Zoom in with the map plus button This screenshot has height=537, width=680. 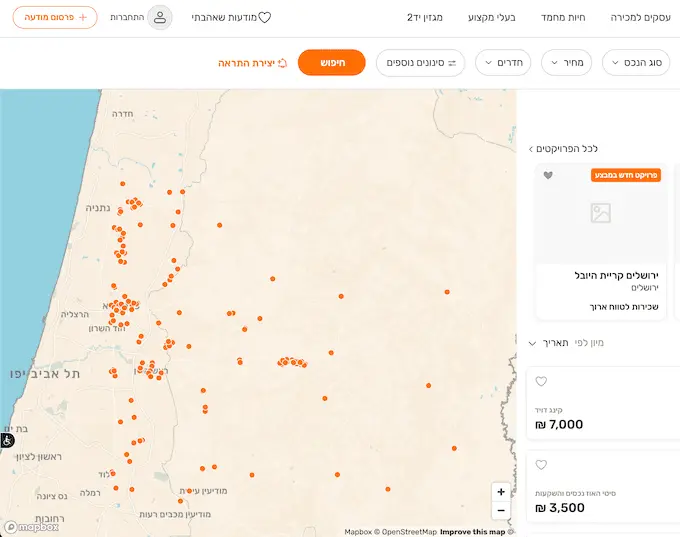(501, 492)
